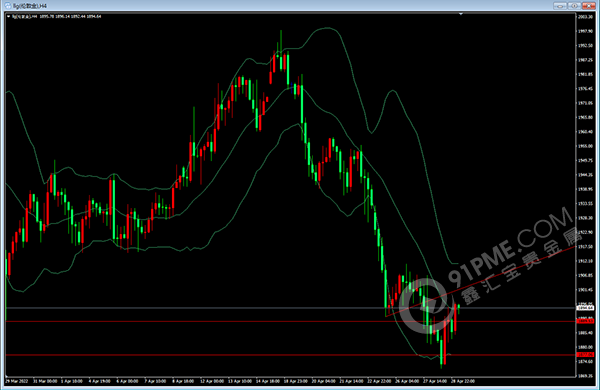Click the gray bid price line
This screenshot has width=600, height=390.
(291, 308)
